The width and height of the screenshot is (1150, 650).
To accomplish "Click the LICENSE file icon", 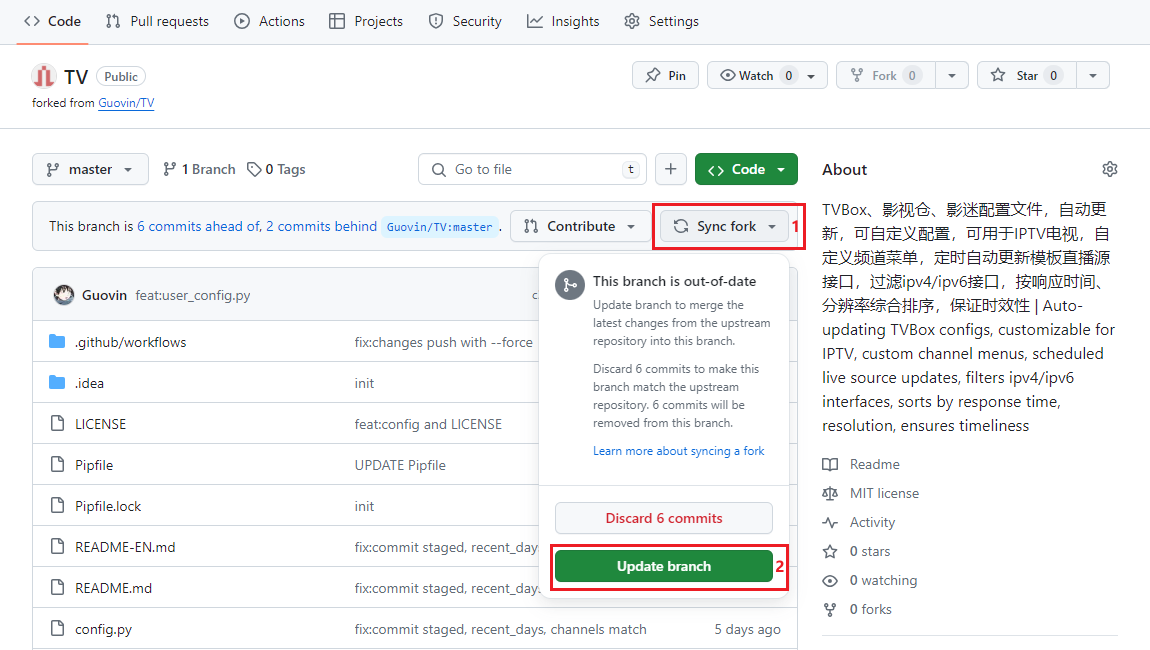I will tap(57, 424).
